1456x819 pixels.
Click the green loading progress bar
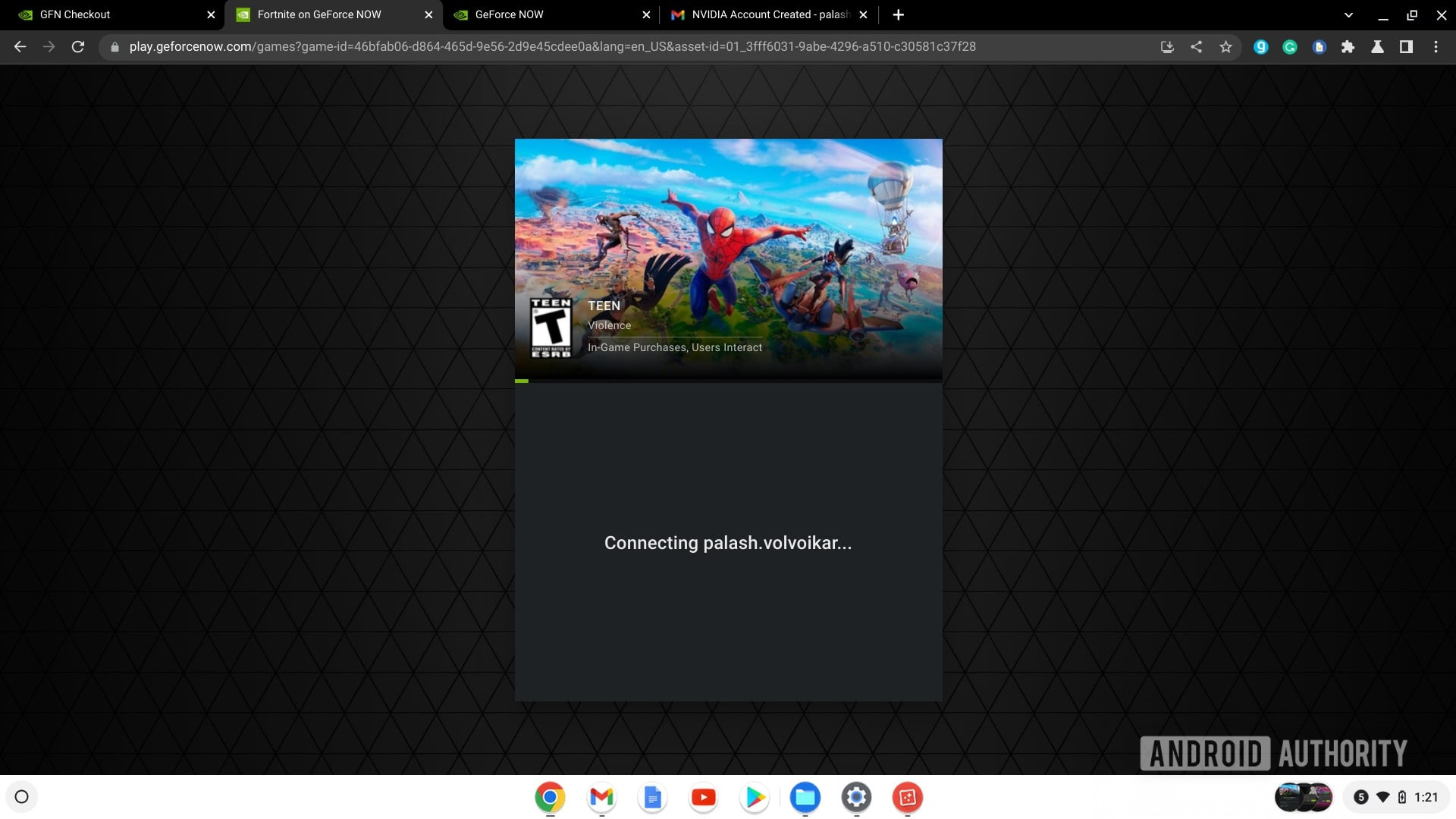coord(522,381)
